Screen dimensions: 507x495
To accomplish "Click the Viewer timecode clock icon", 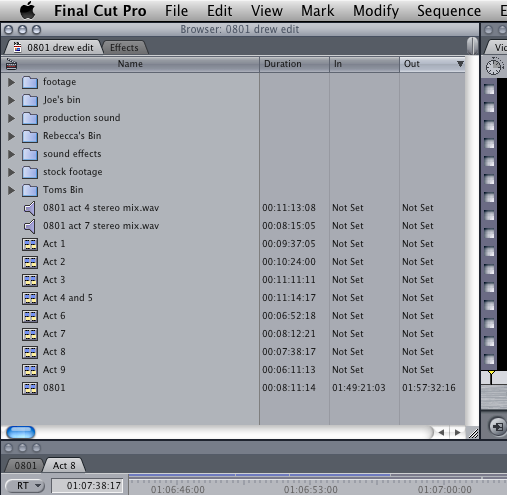I will [x=494, y=66].
